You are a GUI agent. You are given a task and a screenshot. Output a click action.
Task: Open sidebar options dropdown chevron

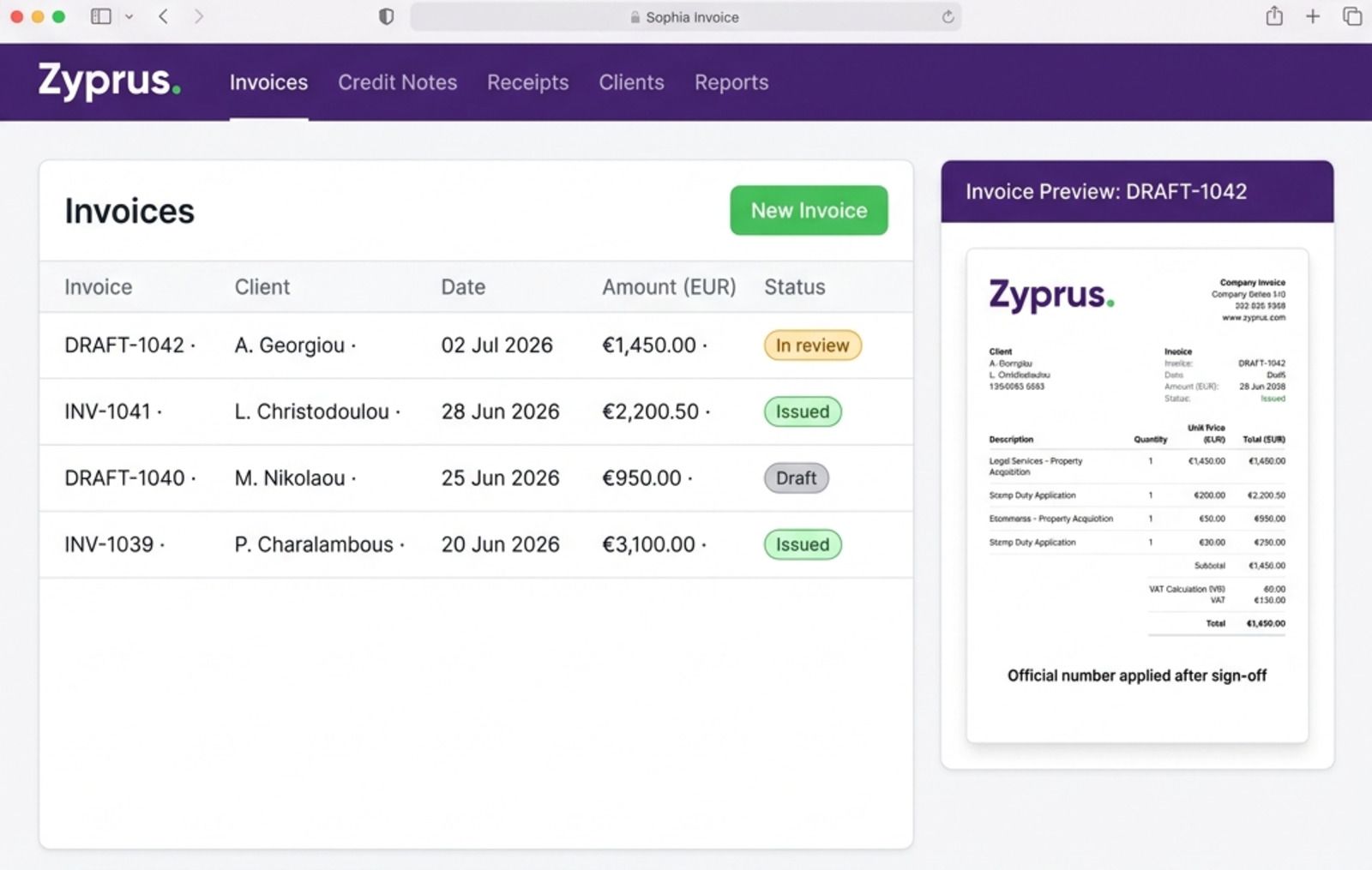tap(129, 16)
